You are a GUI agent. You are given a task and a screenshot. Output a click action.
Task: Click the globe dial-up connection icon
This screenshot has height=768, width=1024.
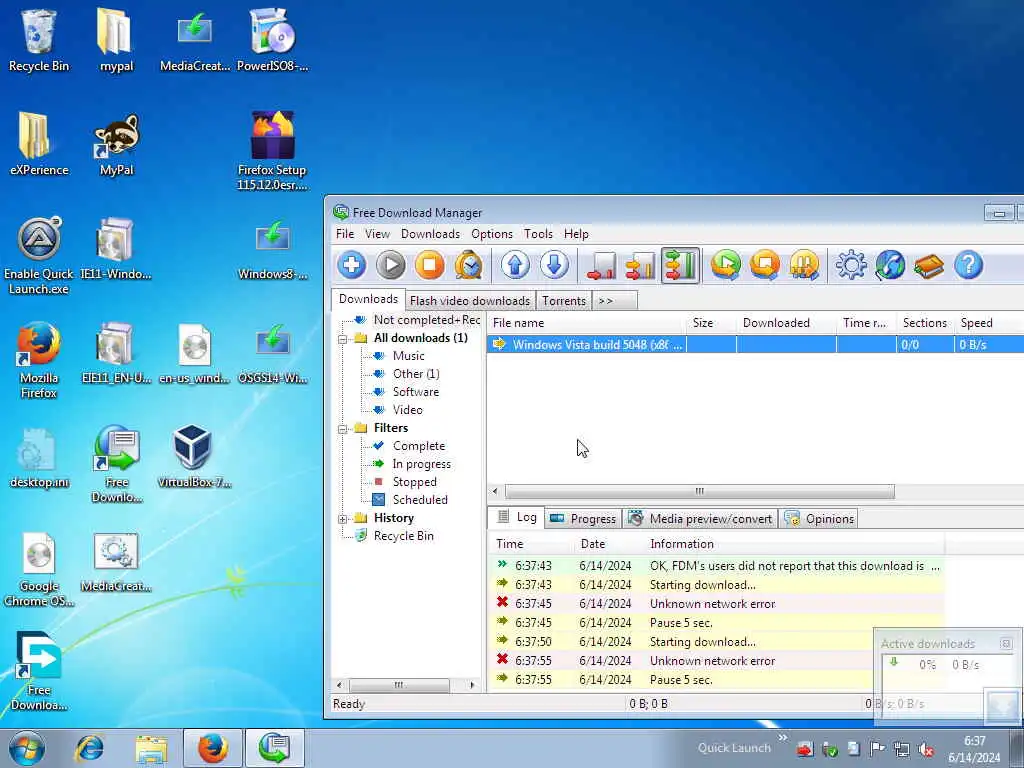(x=890, y=265)
